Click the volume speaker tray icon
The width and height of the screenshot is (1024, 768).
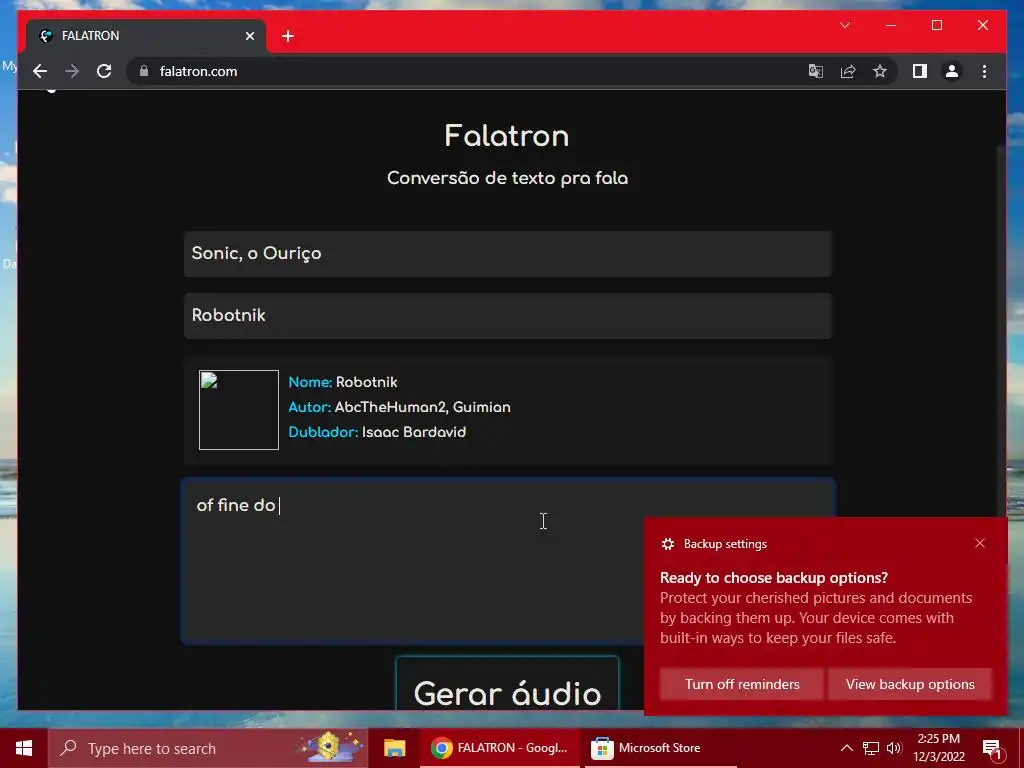pos(894,748)
